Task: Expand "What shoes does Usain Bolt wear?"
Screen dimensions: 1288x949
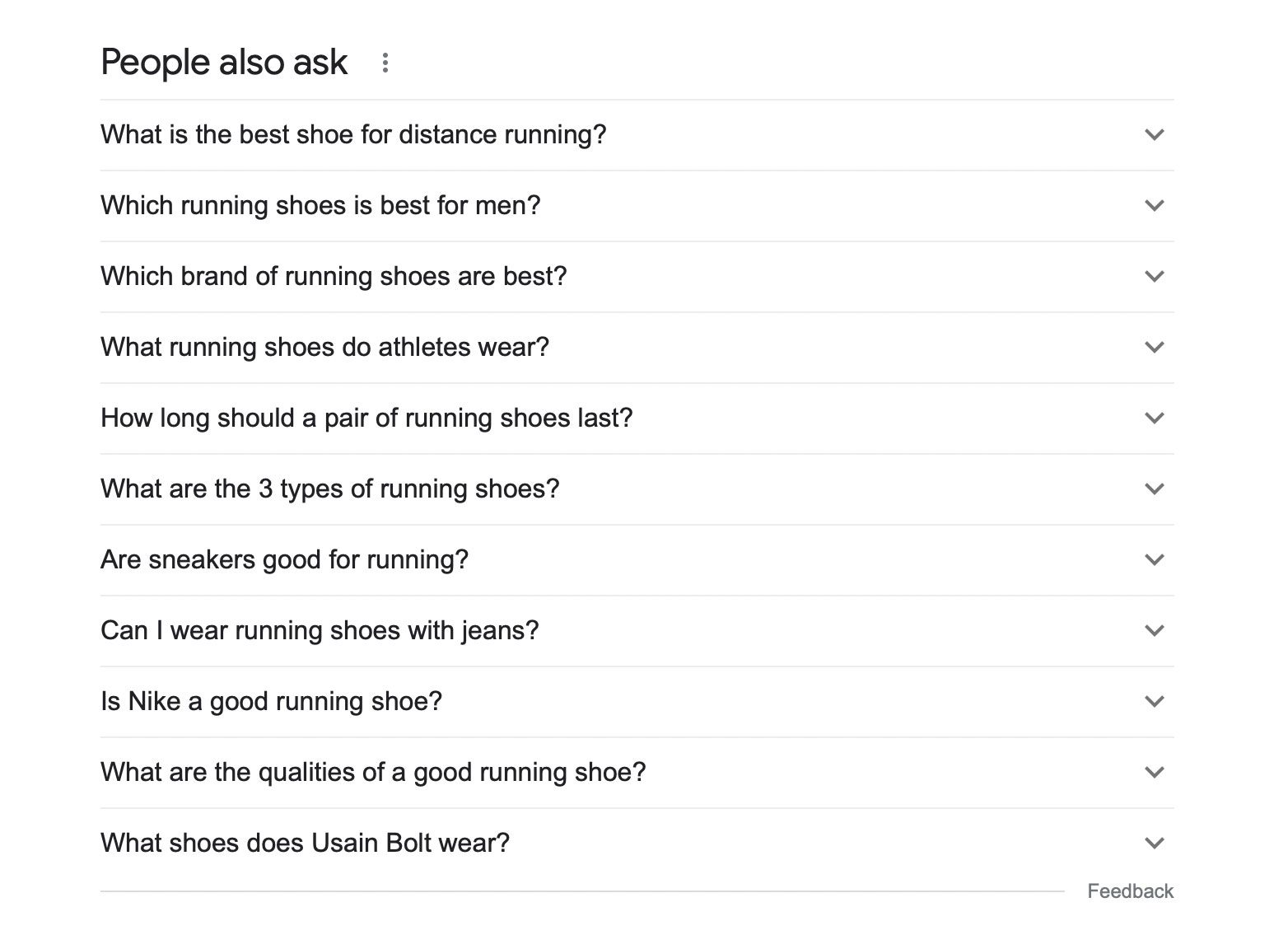Action: (1155, 843)
